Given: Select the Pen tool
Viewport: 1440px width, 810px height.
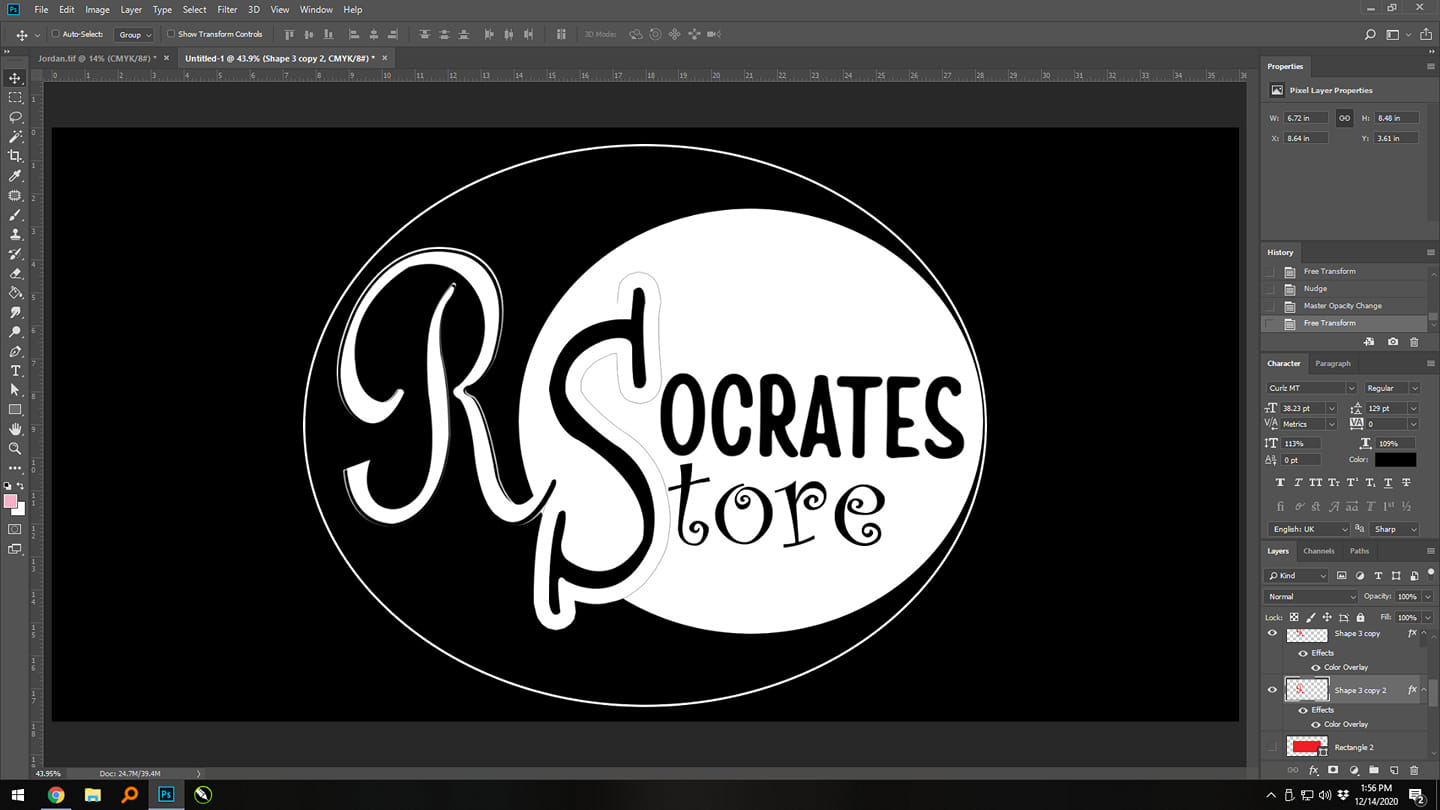Looking at the screenshot, I should tap(15, 351).
